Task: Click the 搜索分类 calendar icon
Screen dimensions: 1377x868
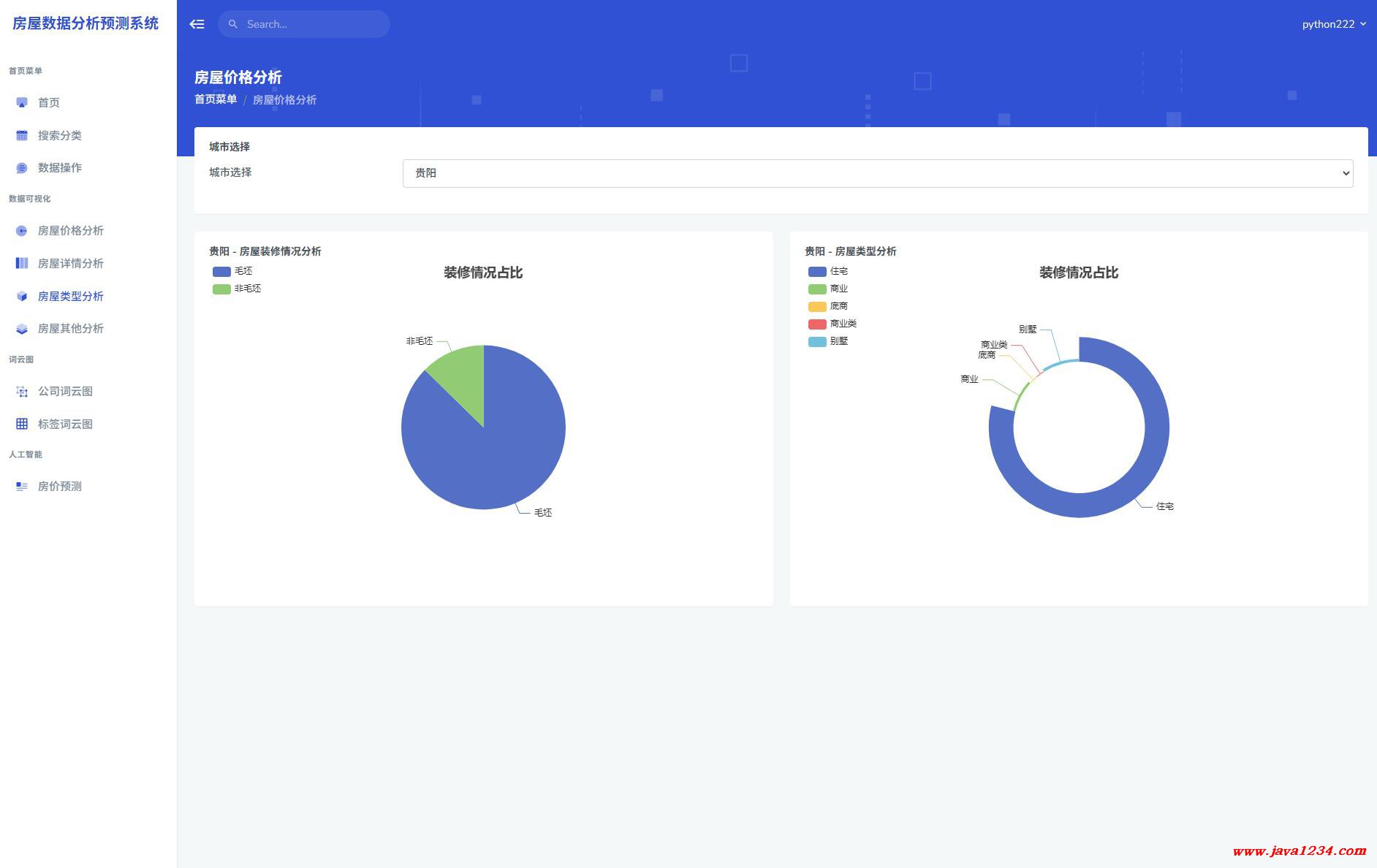Action: tap(22, 135)
